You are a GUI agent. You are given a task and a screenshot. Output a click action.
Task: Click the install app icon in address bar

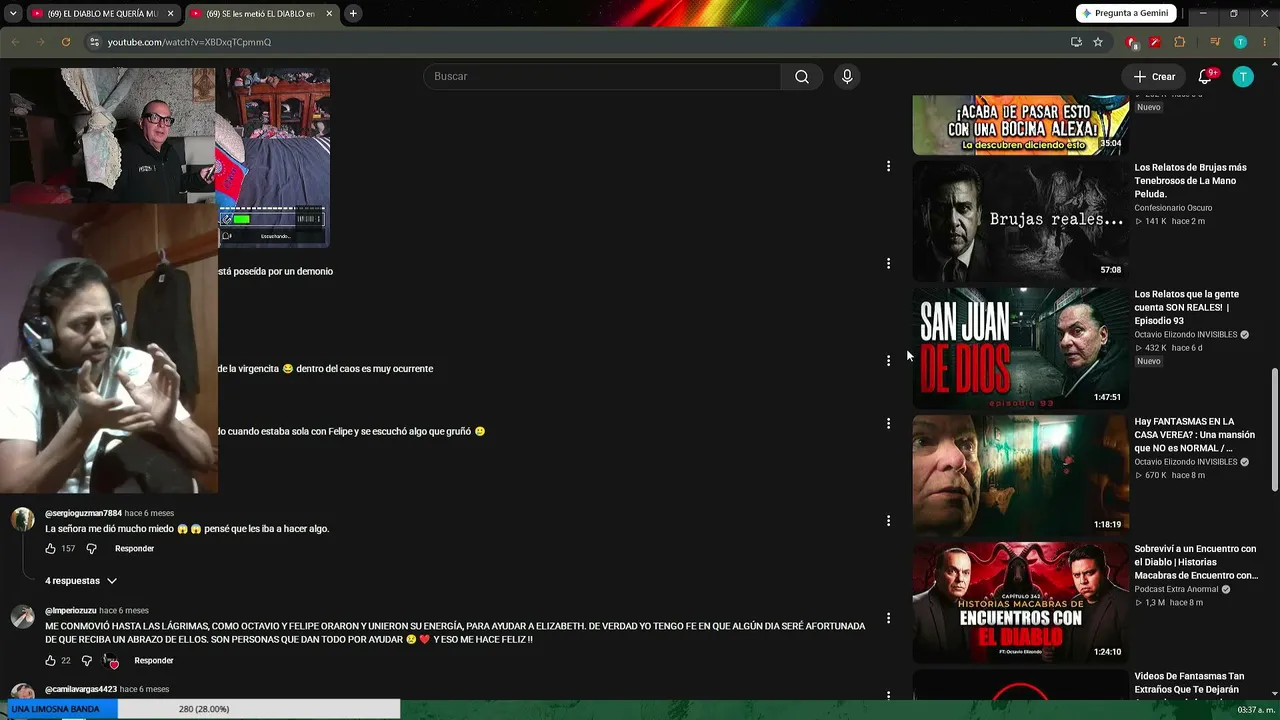[1076, 42]
